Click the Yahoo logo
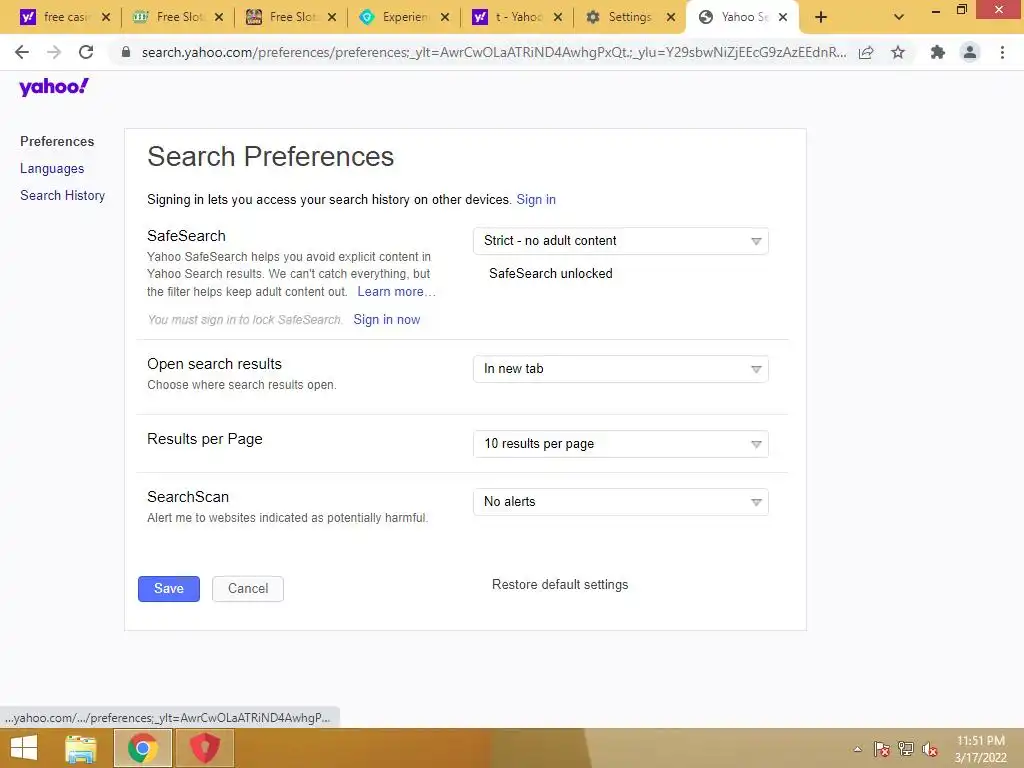Image resolution: width=1024 pixels, height=768 pixels. (x=54, y=87)
